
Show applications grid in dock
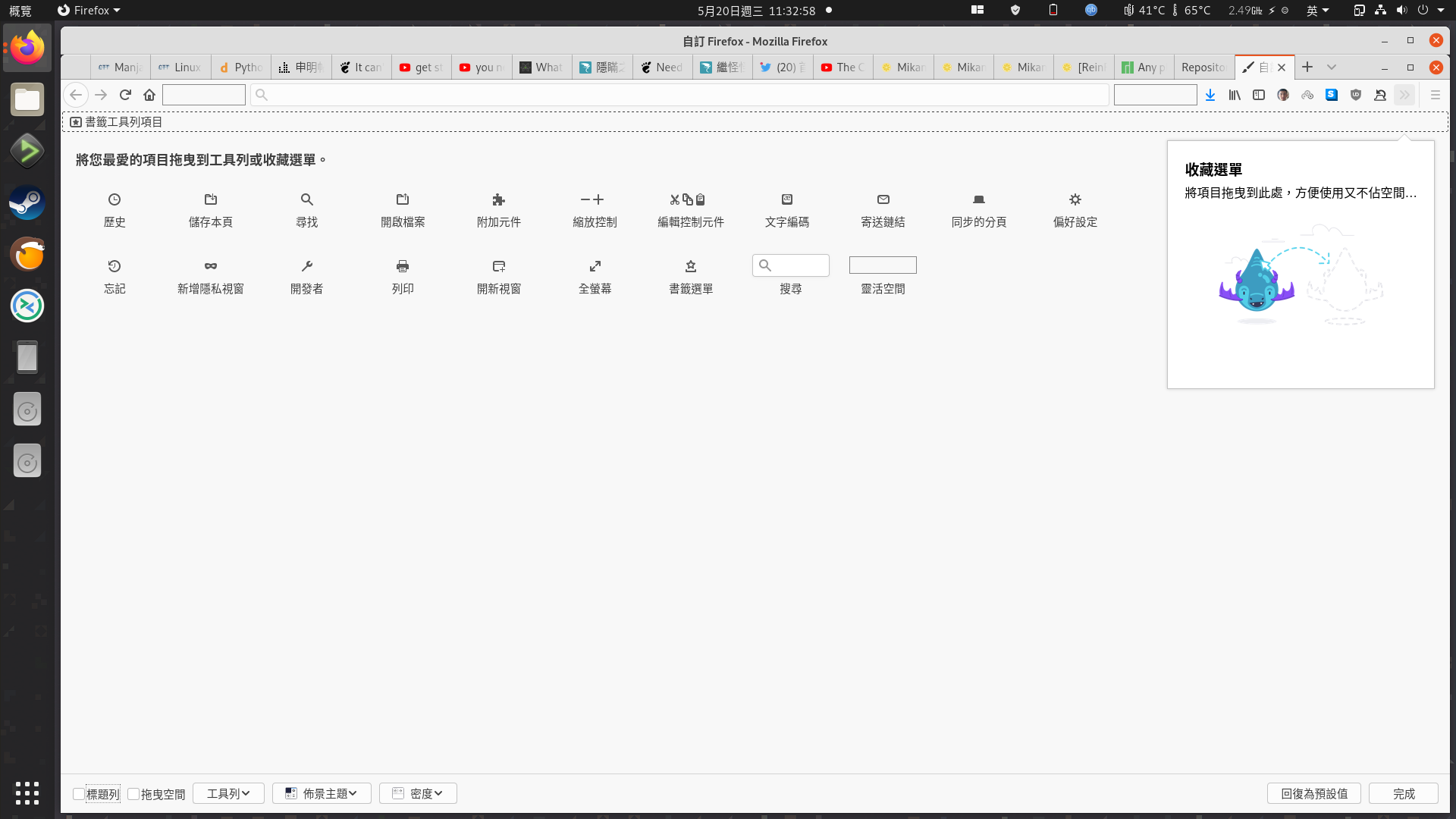[27, 792]
